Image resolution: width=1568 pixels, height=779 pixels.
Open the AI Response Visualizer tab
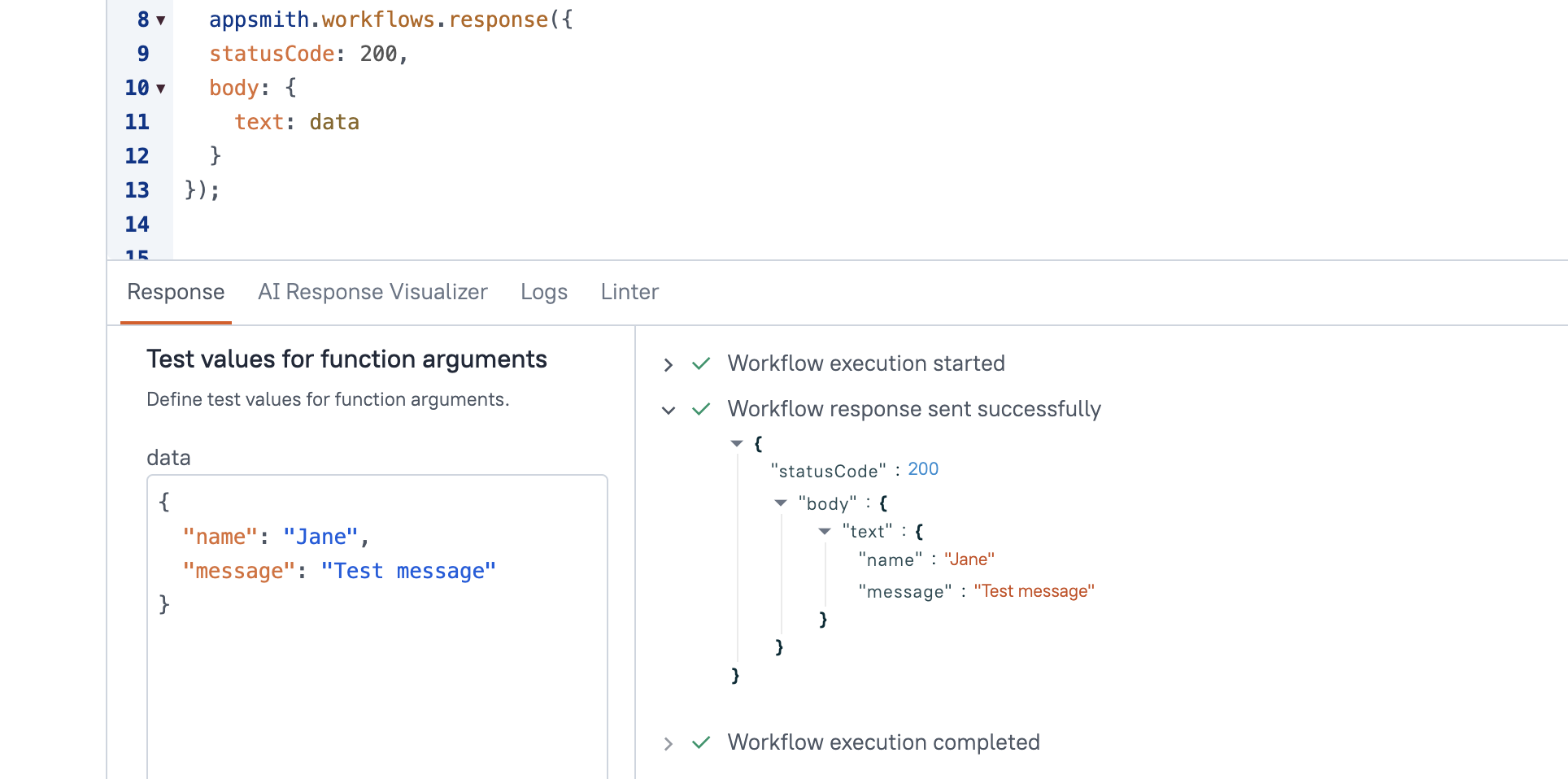[372, 292]
